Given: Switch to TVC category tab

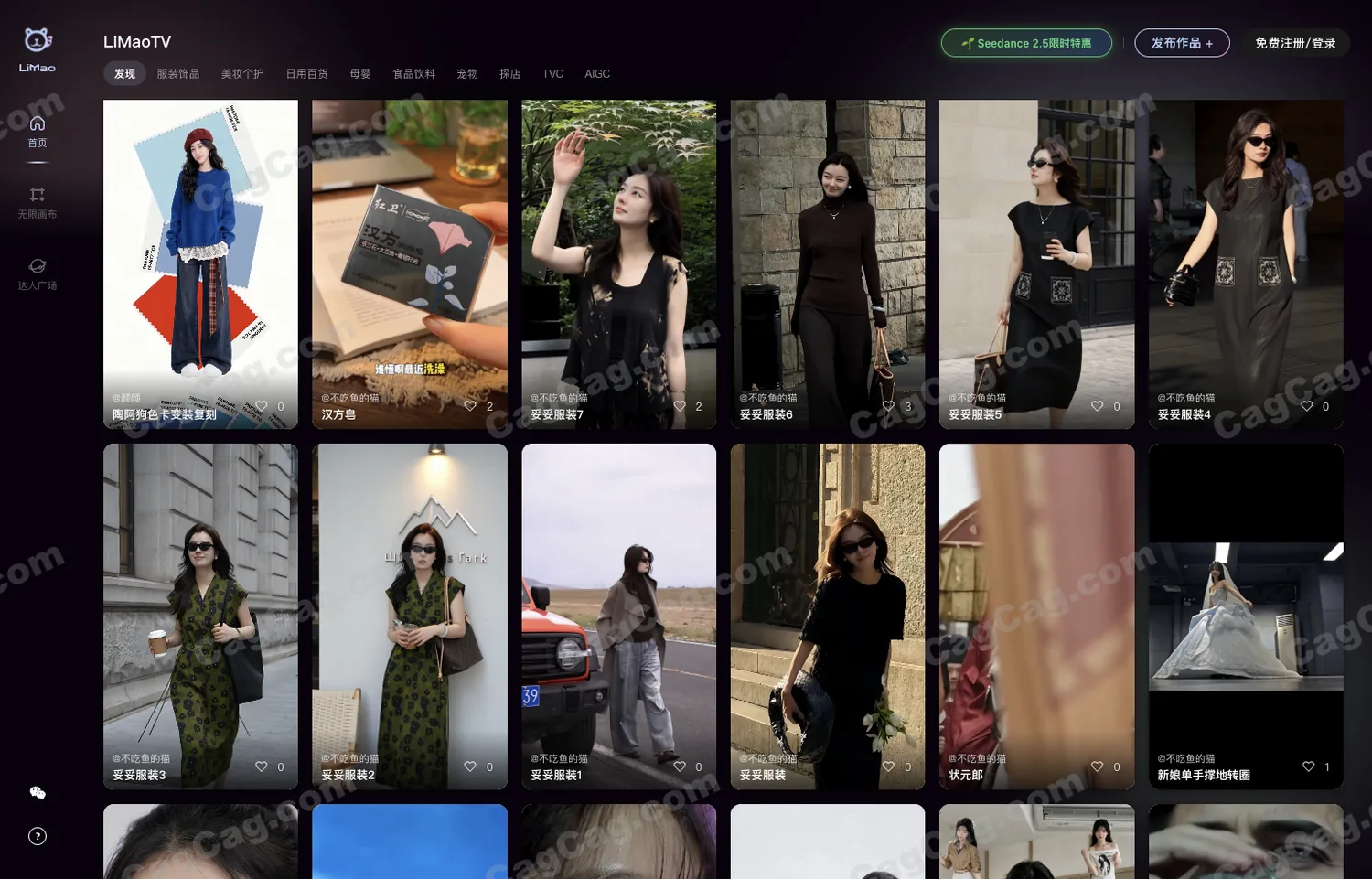Looking at the screenshot, I should pyautogui.click(x=552, y=74).
